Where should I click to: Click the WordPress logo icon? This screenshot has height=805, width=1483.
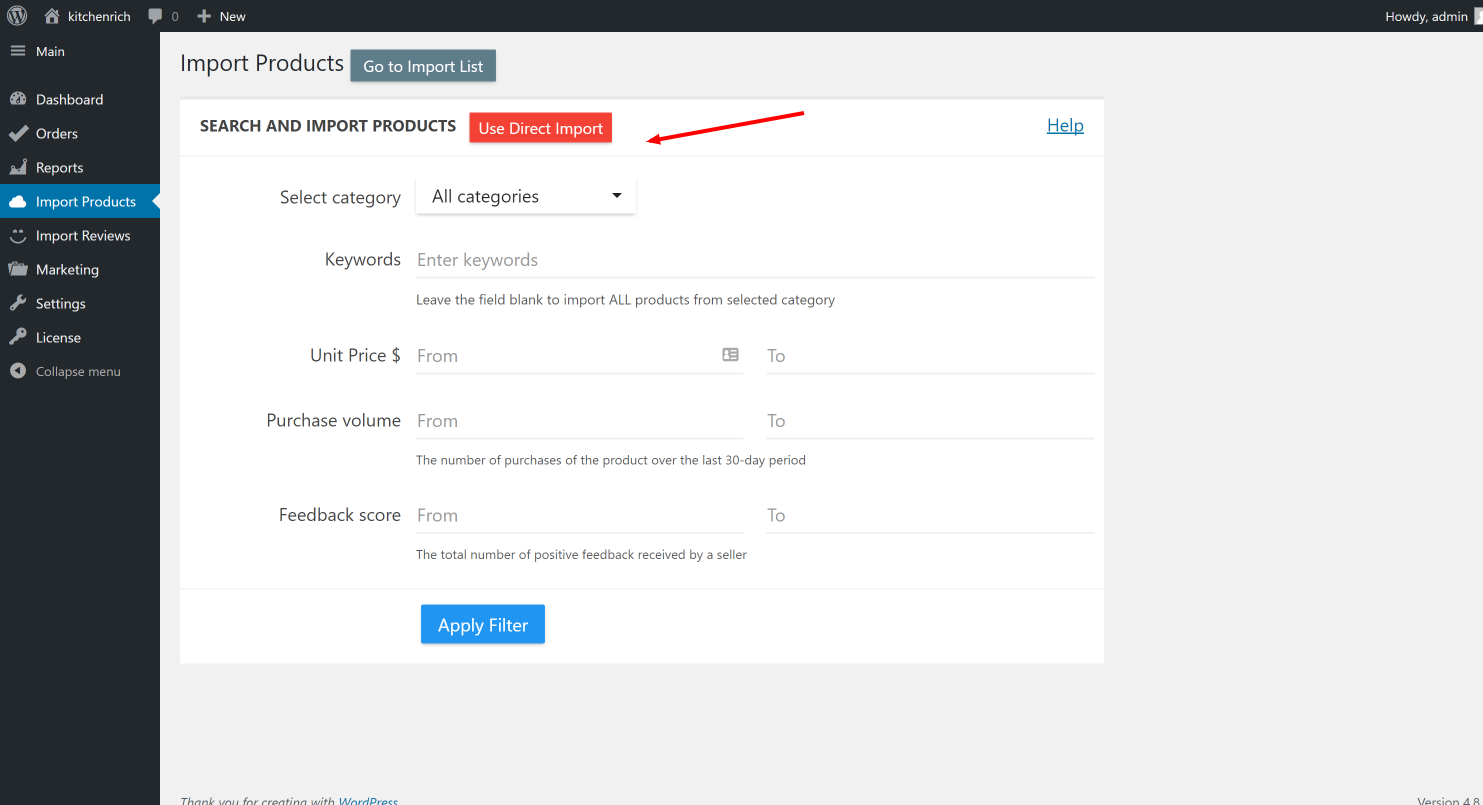pos(17,16)
